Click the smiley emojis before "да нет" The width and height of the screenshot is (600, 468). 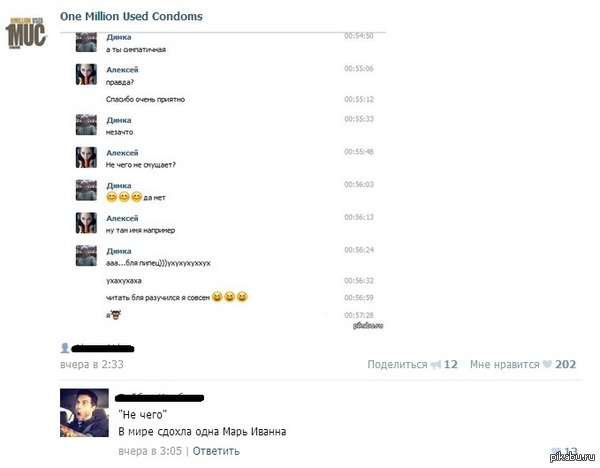pyautogui.click(x=124, y=197)
